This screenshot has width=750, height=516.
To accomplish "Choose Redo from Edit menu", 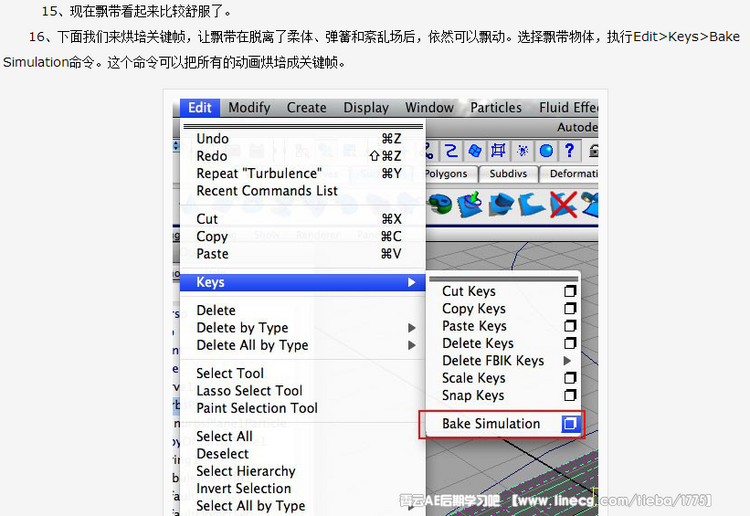I will (302, 156).
